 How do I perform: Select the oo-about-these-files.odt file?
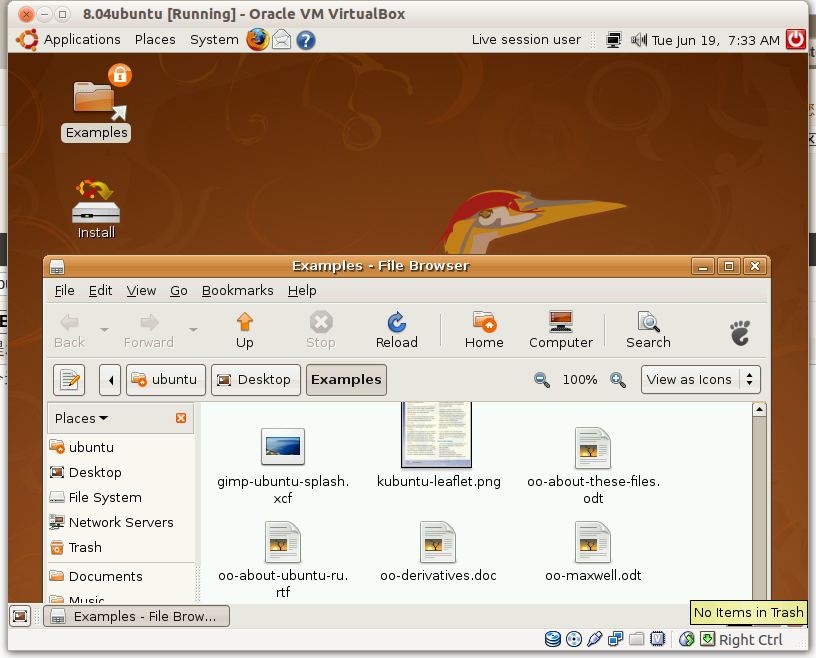[593, 466]
